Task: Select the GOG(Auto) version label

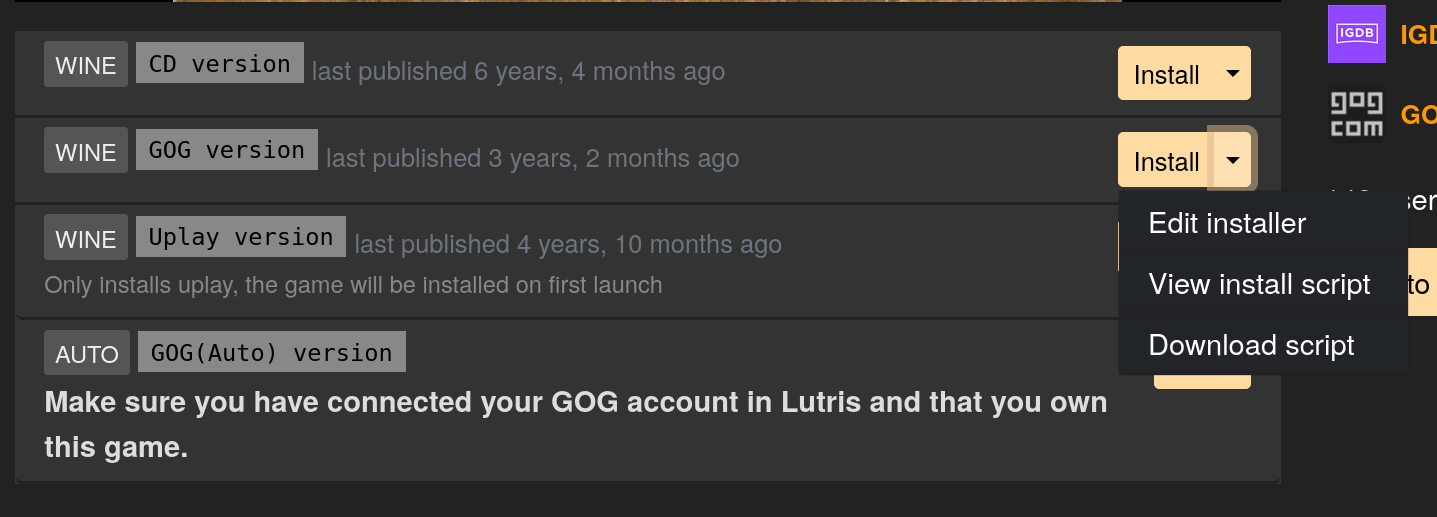Action: point(271,353)
